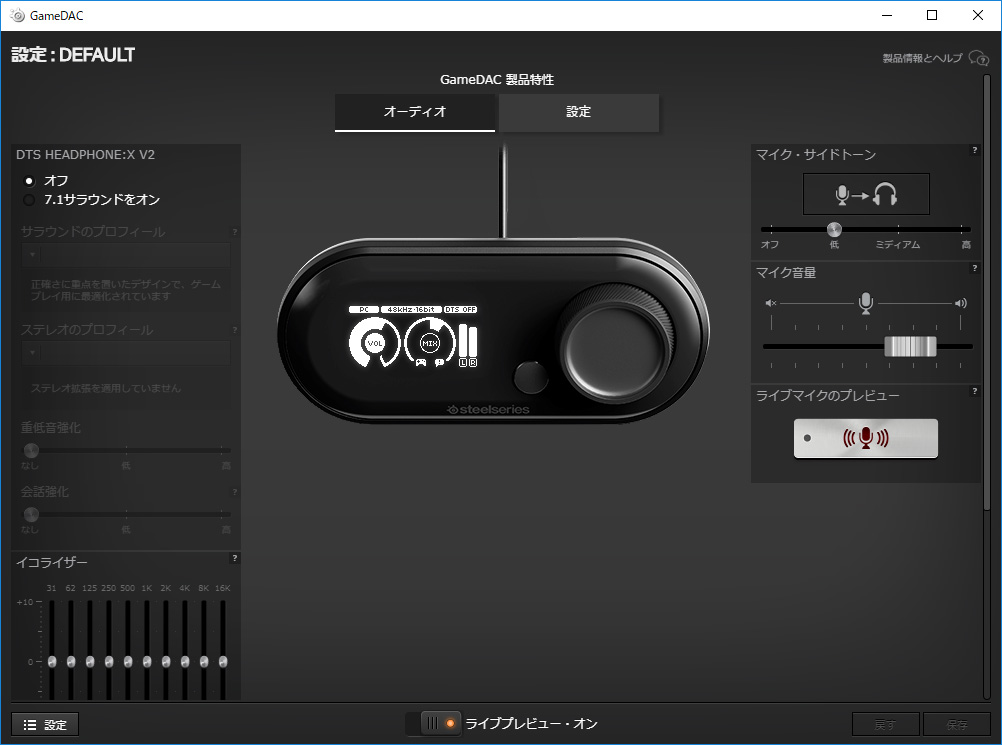Viewport: 1002px width, 745px height.
Task: Click the small round button on GameDAC
Action: 531,377
